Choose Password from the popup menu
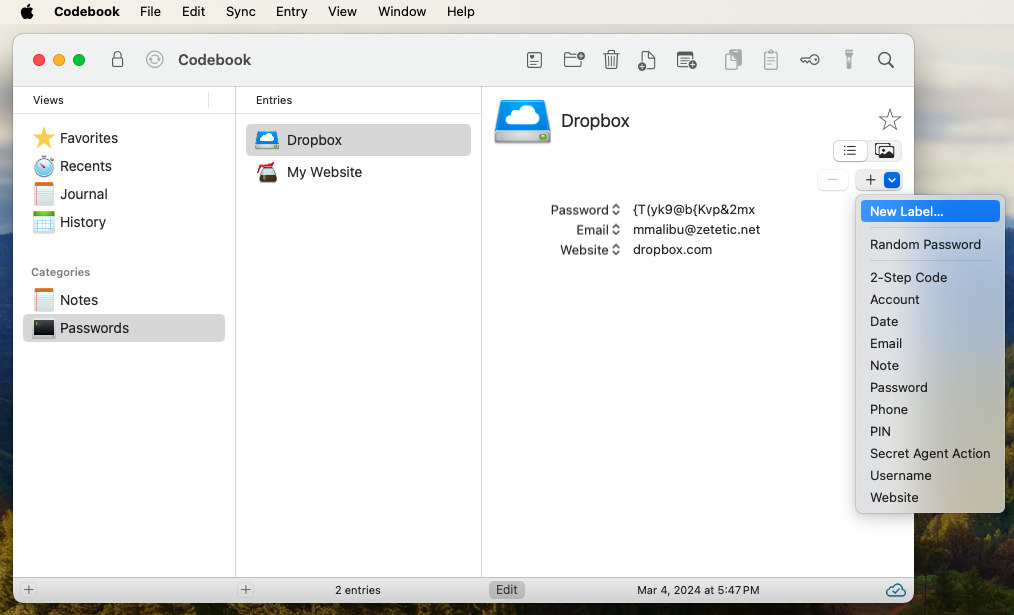Screen dimensions: 1014x615 pos(930,387)
